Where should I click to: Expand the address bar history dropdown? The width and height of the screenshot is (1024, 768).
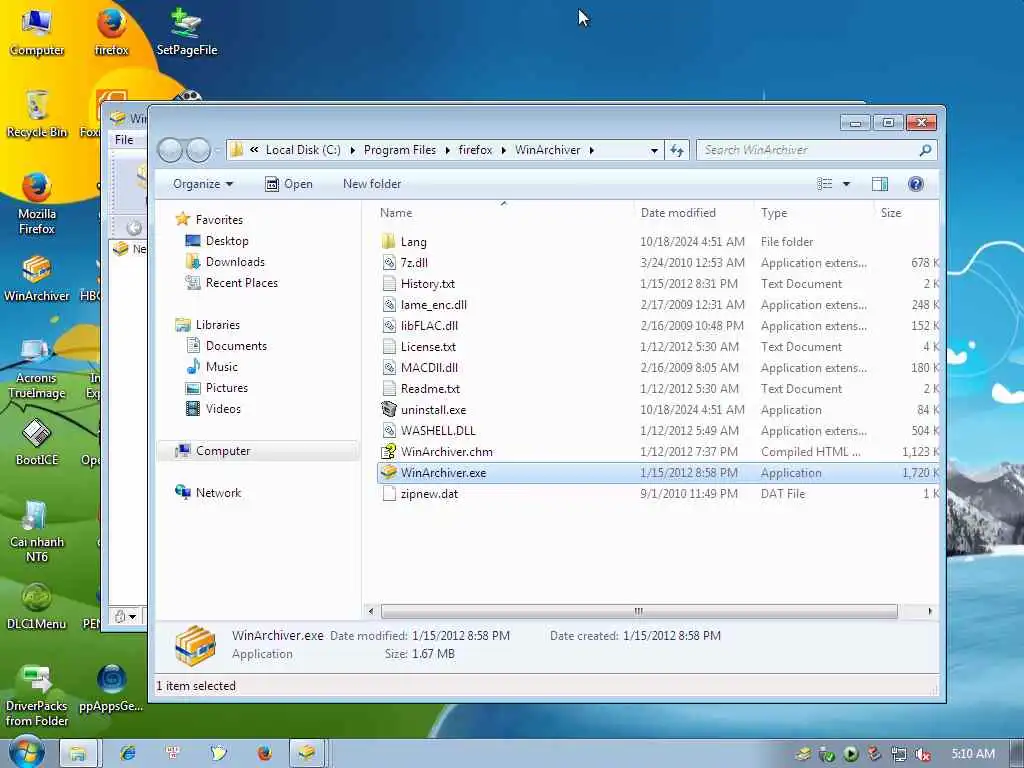coord(654,151)
